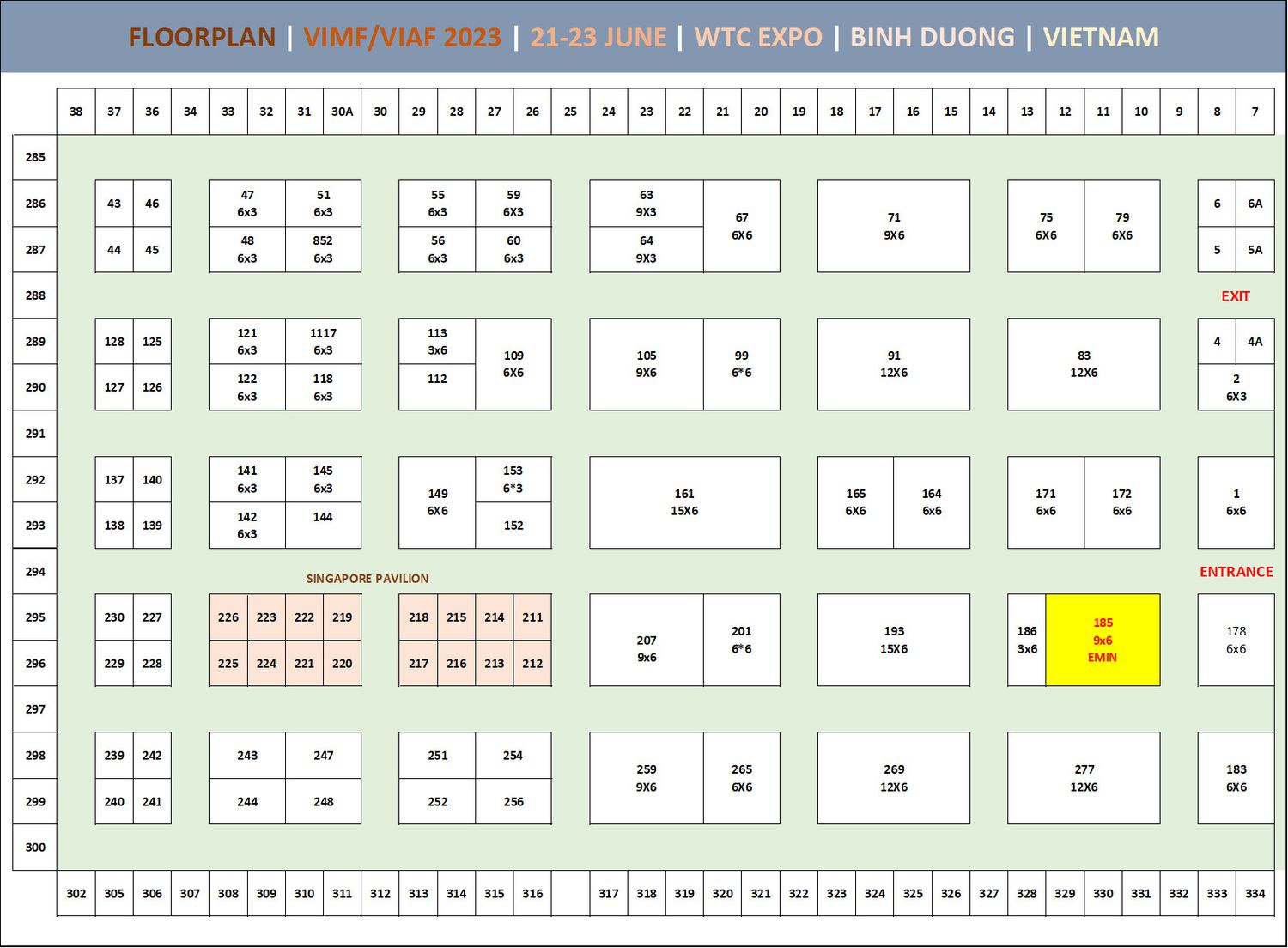
Task: Select pink pavilion booth 212
Action: click(x=532, y=664)
